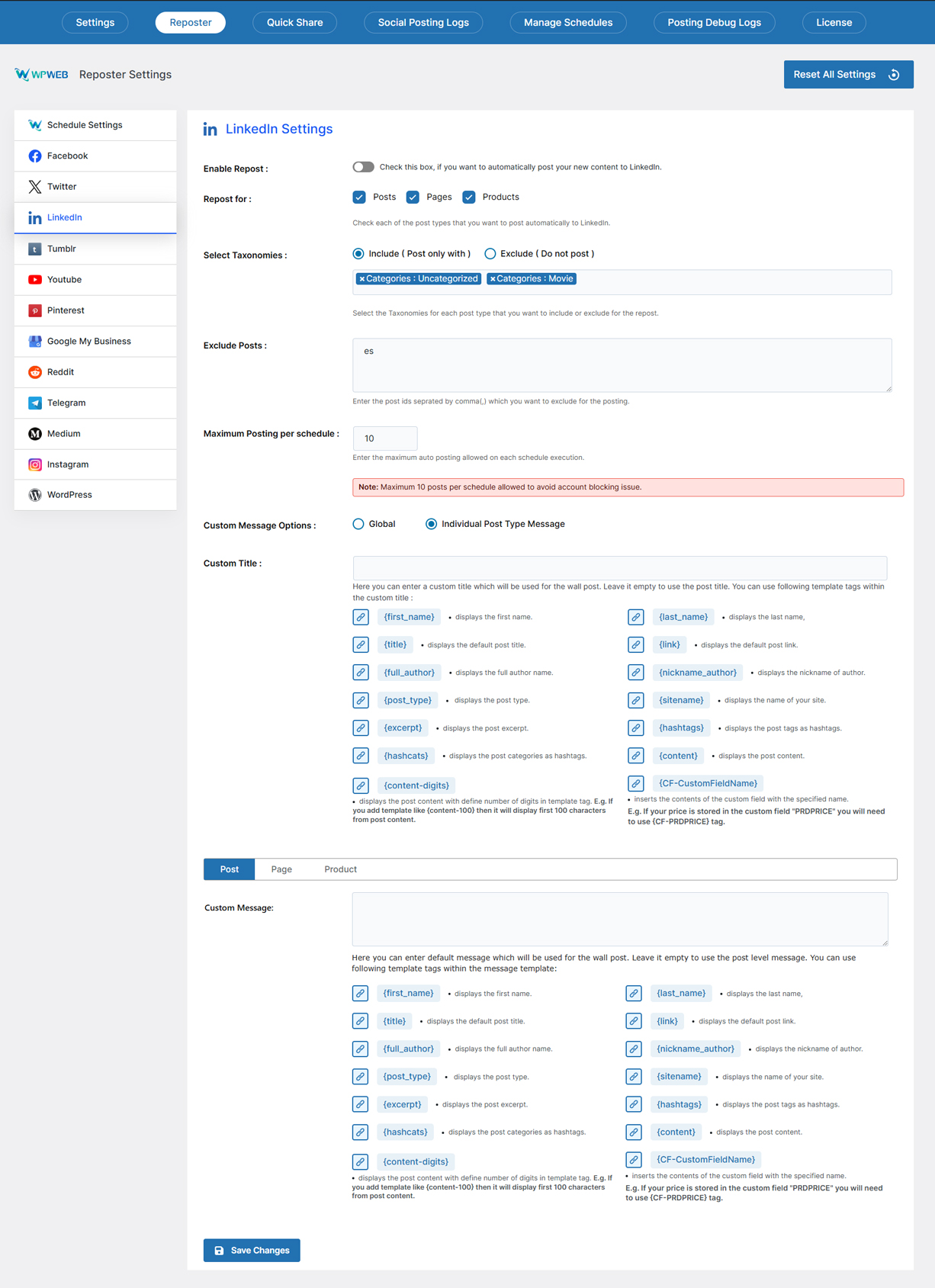This screenshot has height=1288, width=935.
Task: Uncheck the Products checkbox
Action: 469,198
